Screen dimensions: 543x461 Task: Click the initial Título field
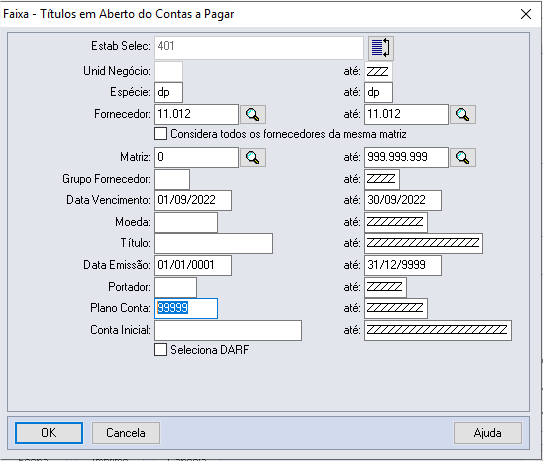[x=213, y=243]
